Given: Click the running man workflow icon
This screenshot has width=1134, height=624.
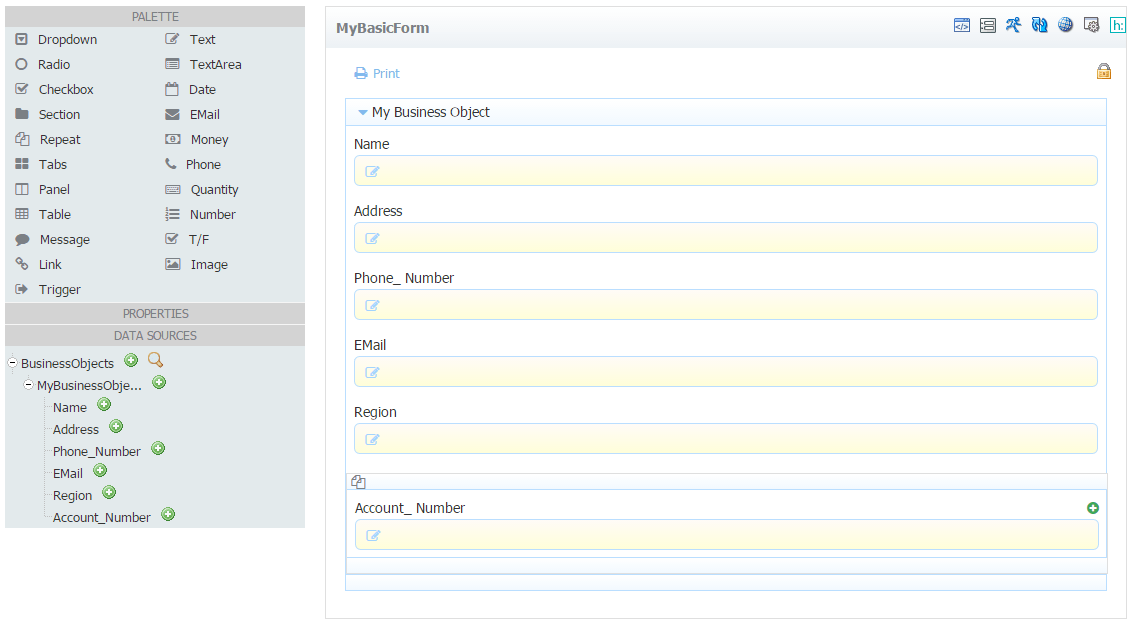Looking at the screenshot, I should [x=1013, y=25].
